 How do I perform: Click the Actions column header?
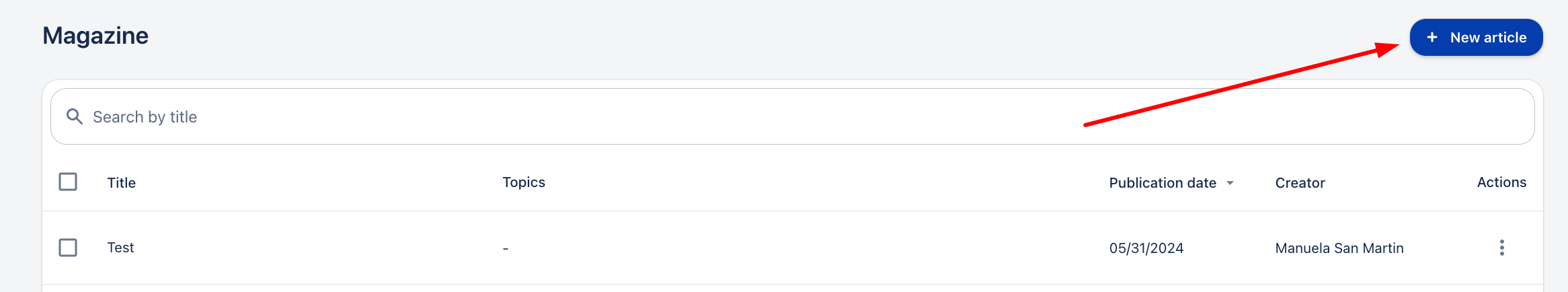(x=1501, y=182)
